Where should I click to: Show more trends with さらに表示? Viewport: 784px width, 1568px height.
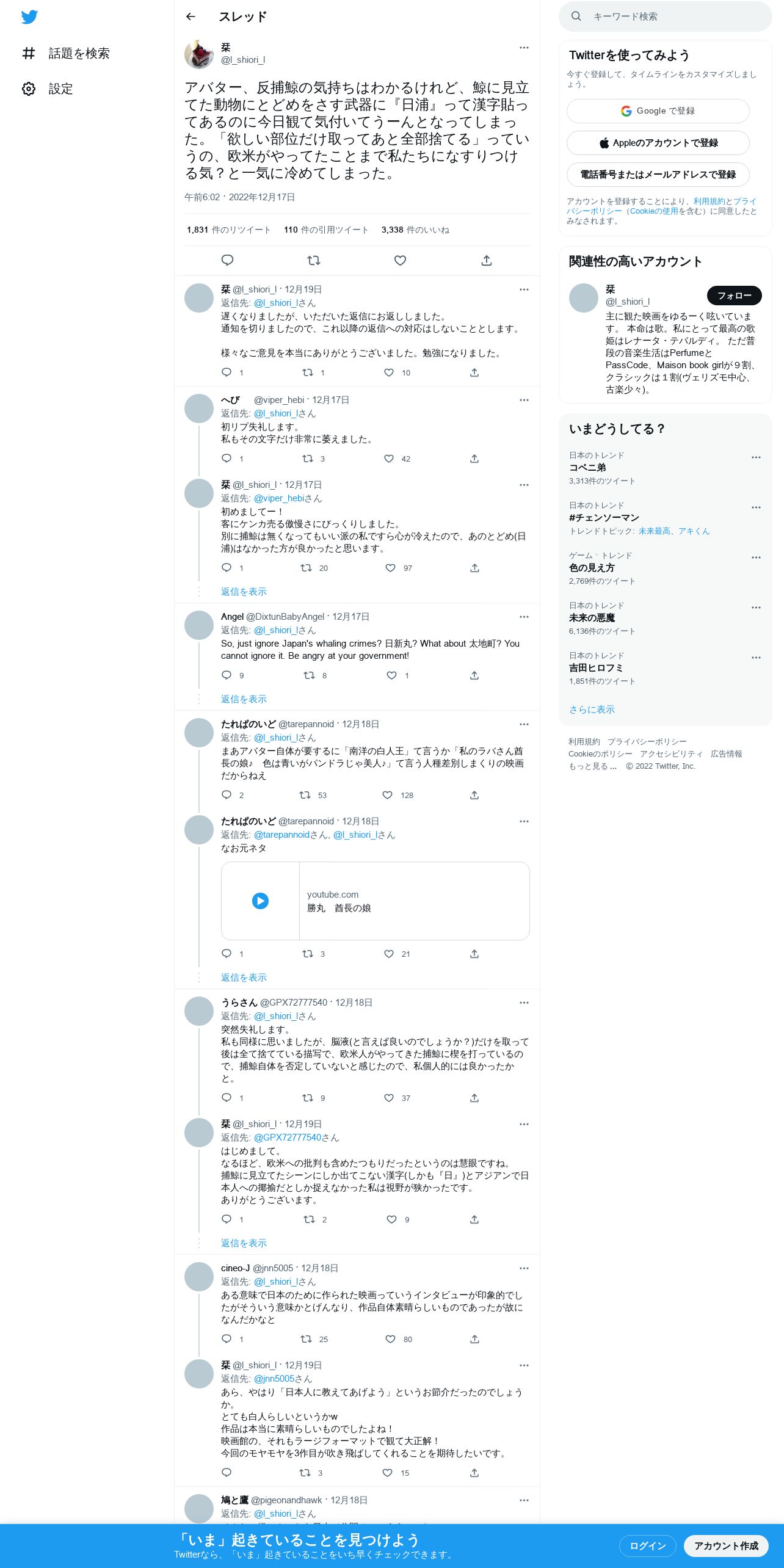[x=592, y=710]
